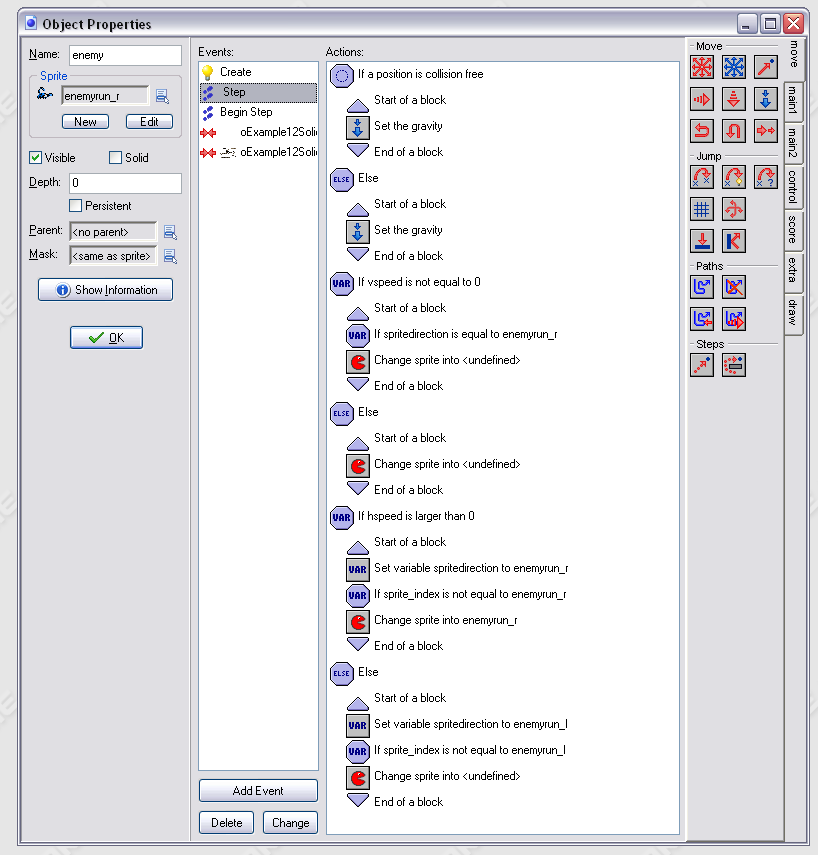The image size is (818, 855).
Task: Select 'If spritedirection is equal to enemyrun_r' action
Action: [452, 335]
